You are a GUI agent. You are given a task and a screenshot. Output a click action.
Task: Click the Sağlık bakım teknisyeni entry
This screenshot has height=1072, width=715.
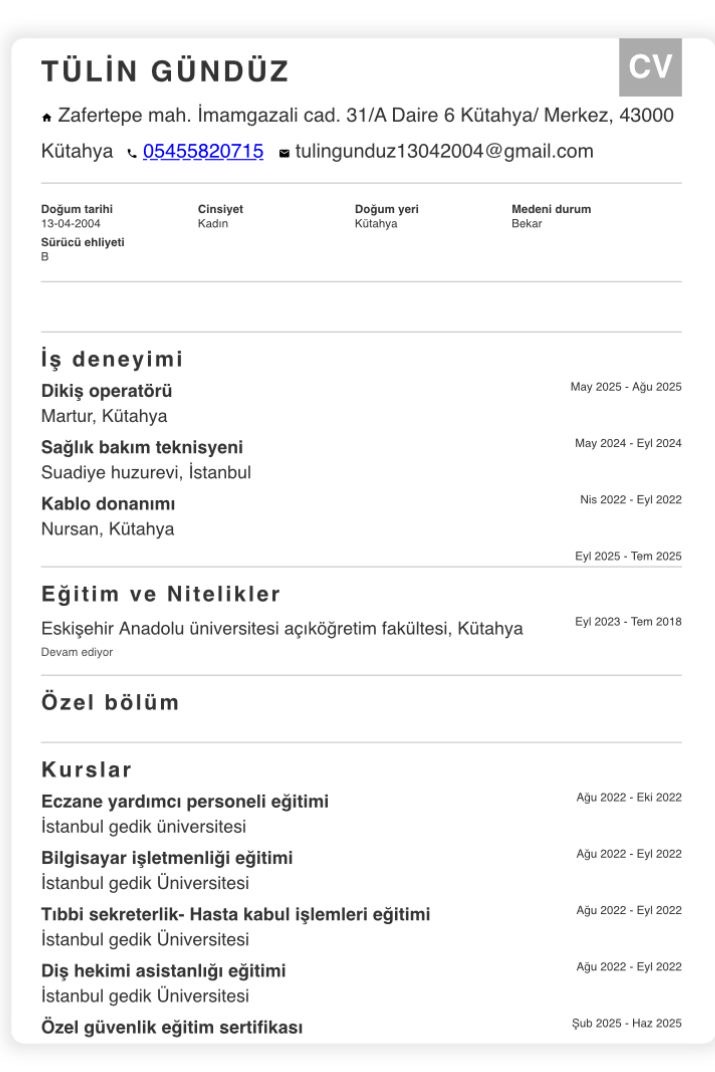[x=142, y=447]
